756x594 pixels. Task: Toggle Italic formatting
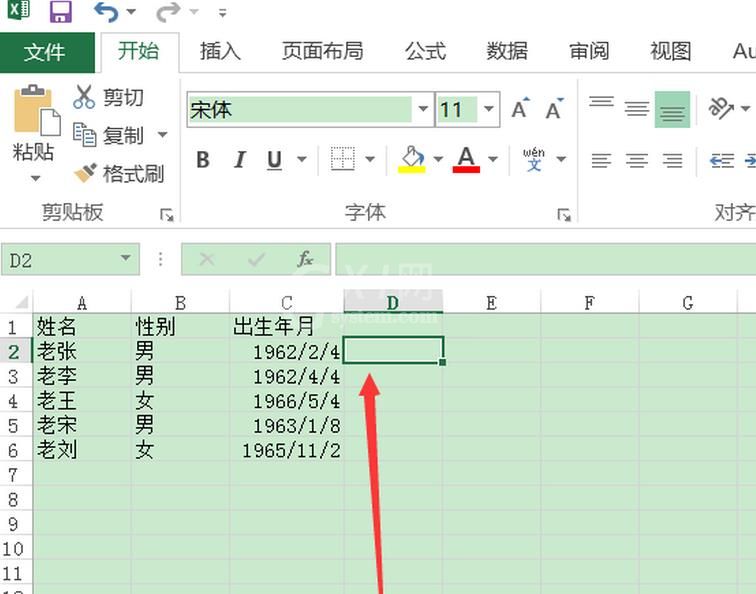[x=239, y=160]
